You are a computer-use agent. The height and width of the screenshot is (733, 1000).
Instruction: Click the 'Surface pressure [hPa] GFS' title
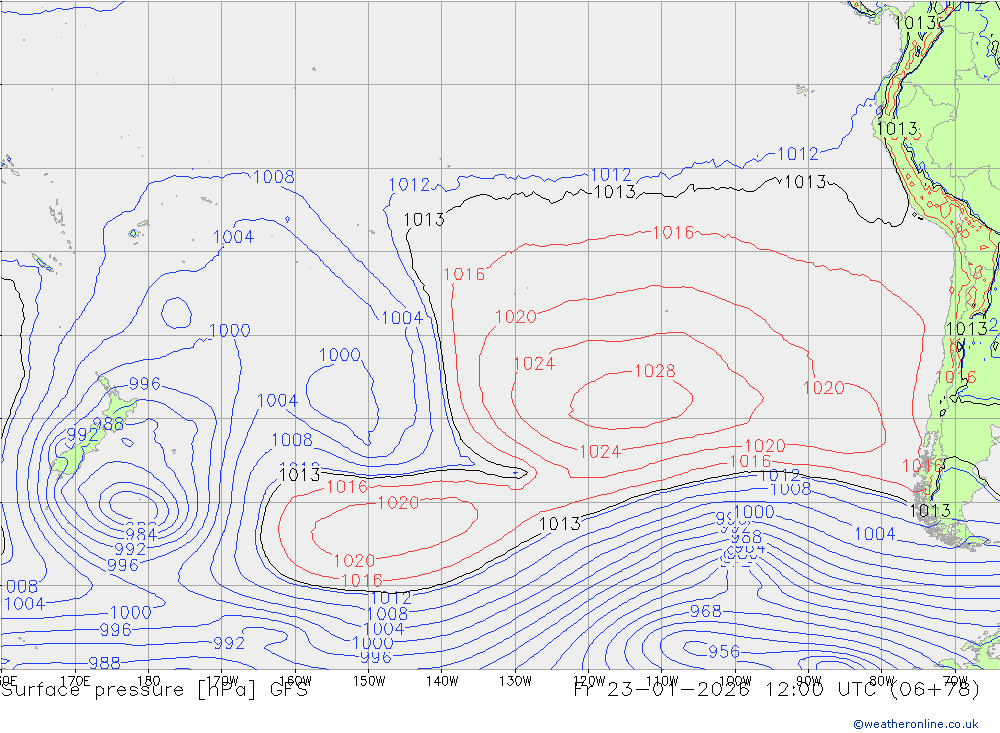pos(154,690)
